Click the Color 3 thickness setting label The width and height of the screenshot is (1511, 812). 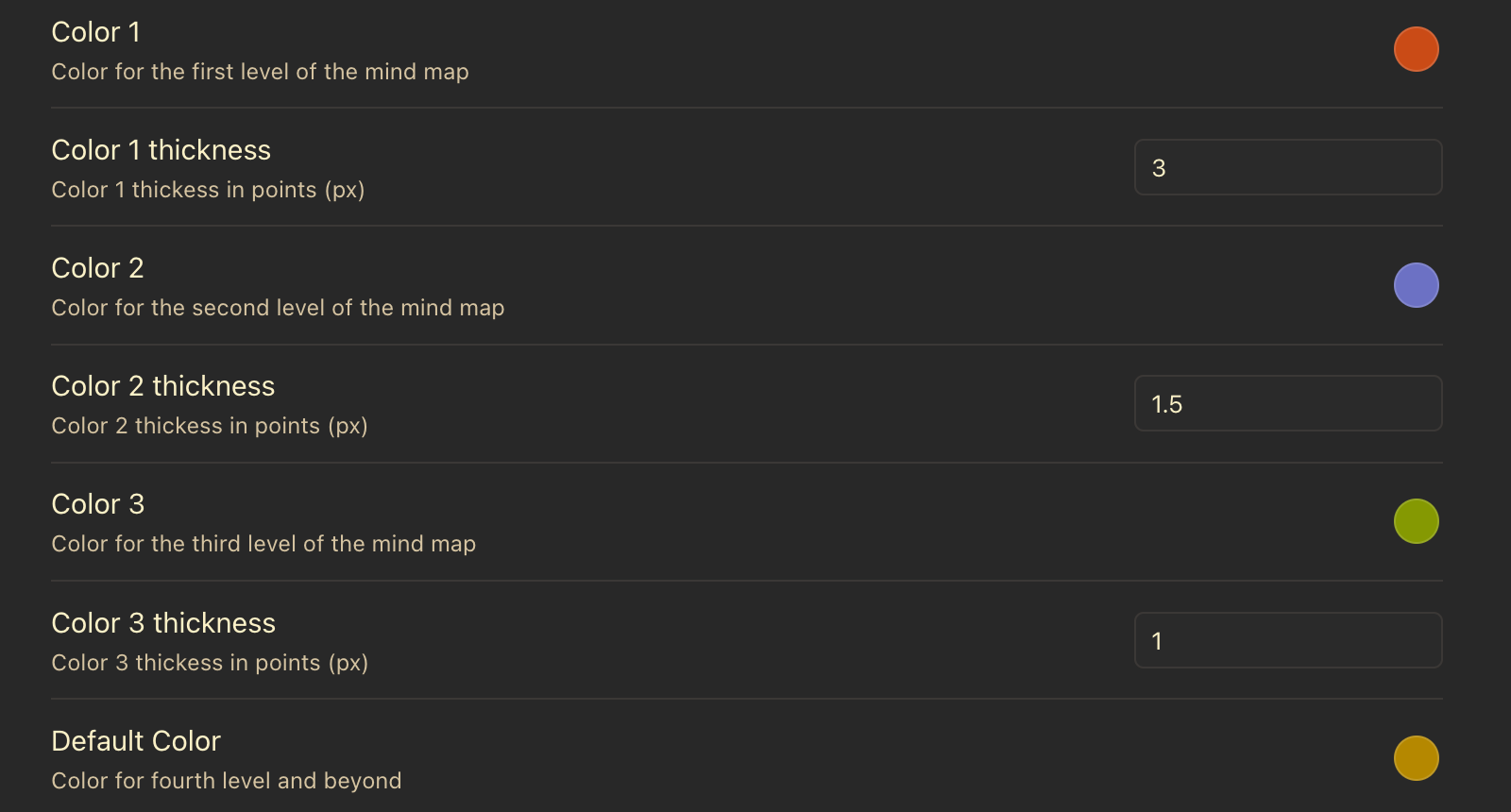162,622
